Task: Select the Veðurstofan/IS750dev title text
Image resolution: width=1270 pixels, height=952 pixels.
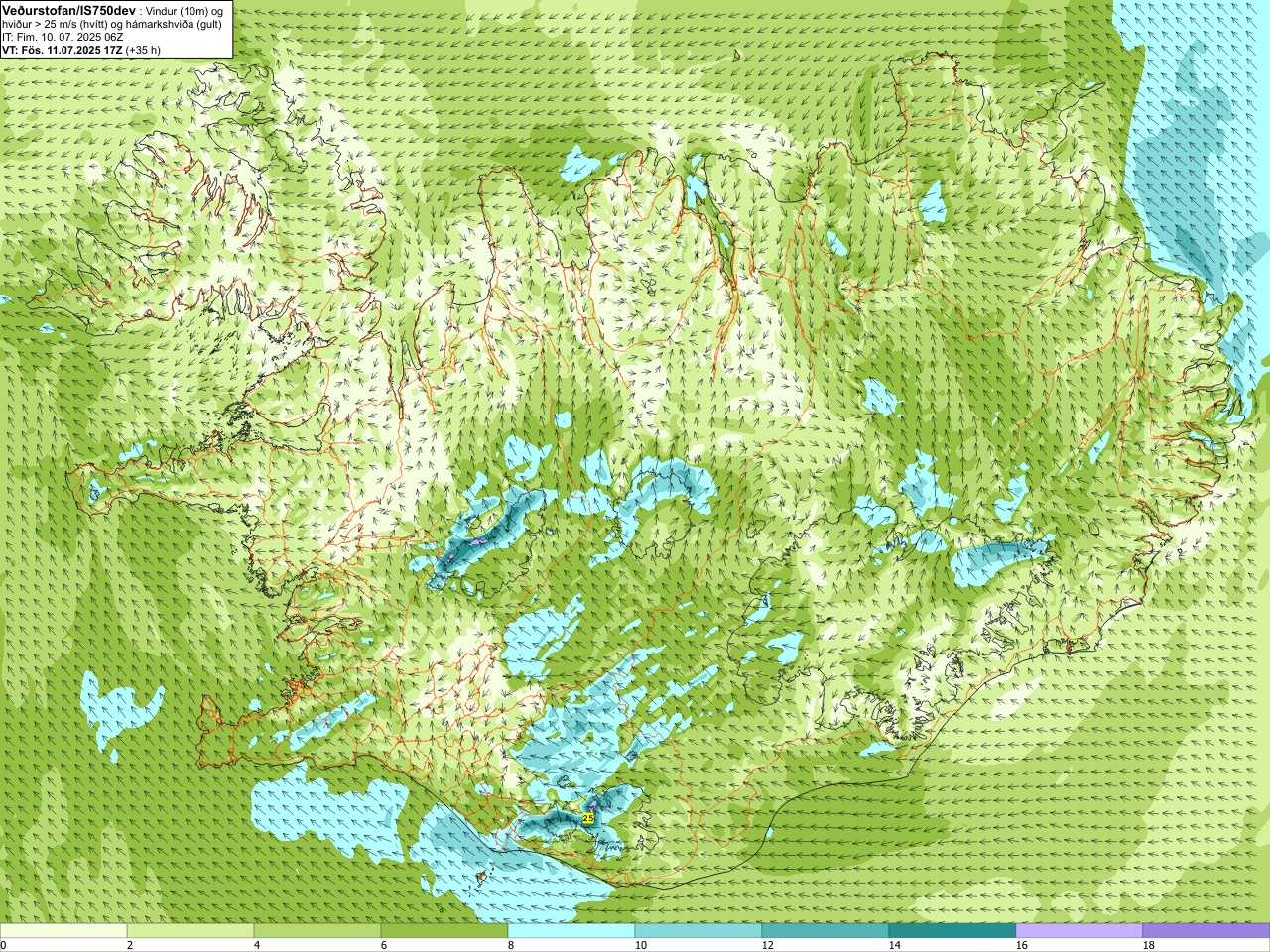Action: [68, 9]
